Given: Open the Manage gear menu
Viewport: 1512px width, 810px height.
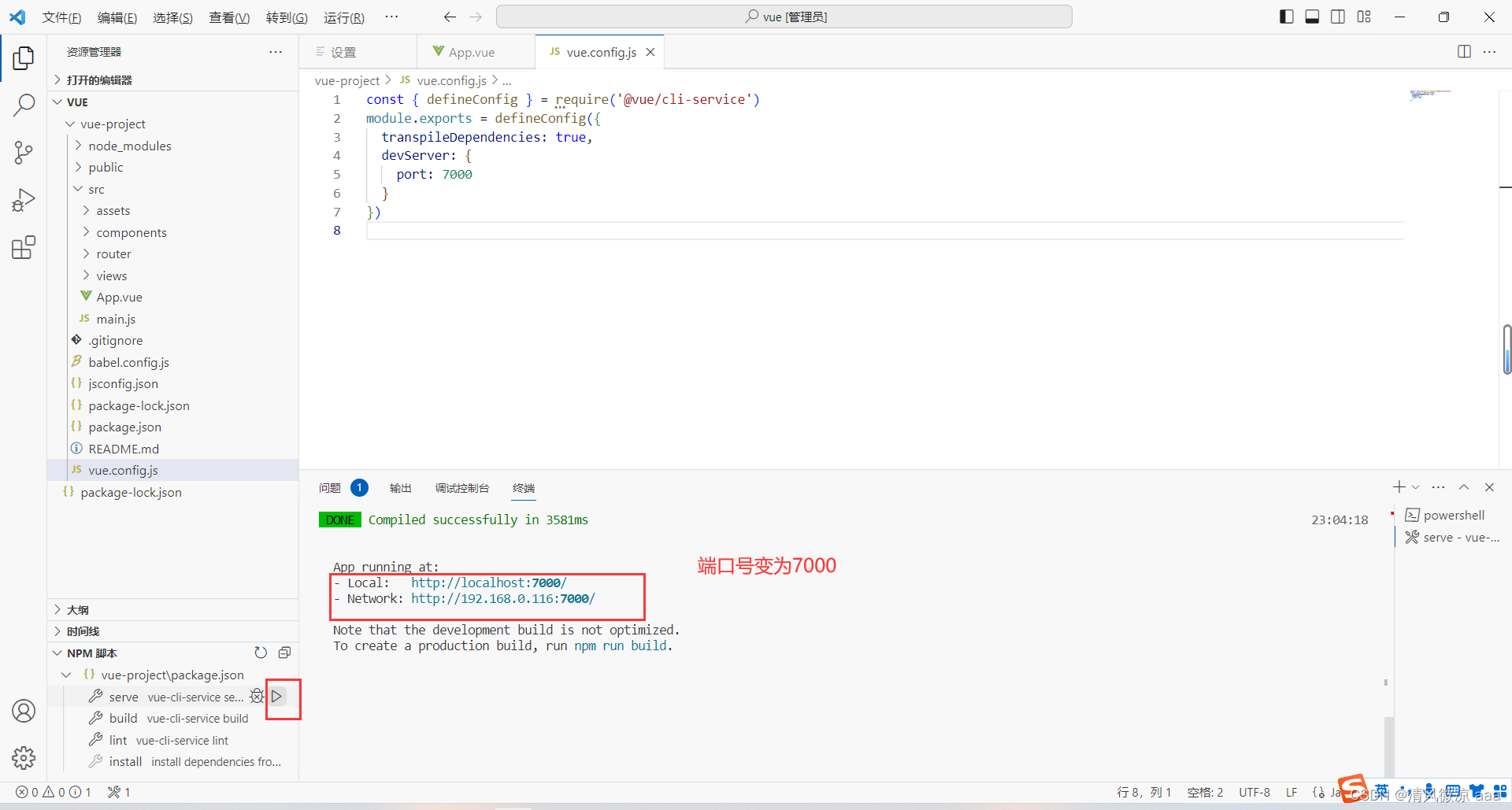Looking at the screenshot, I should pyautogui.click(x=24, y=758).
